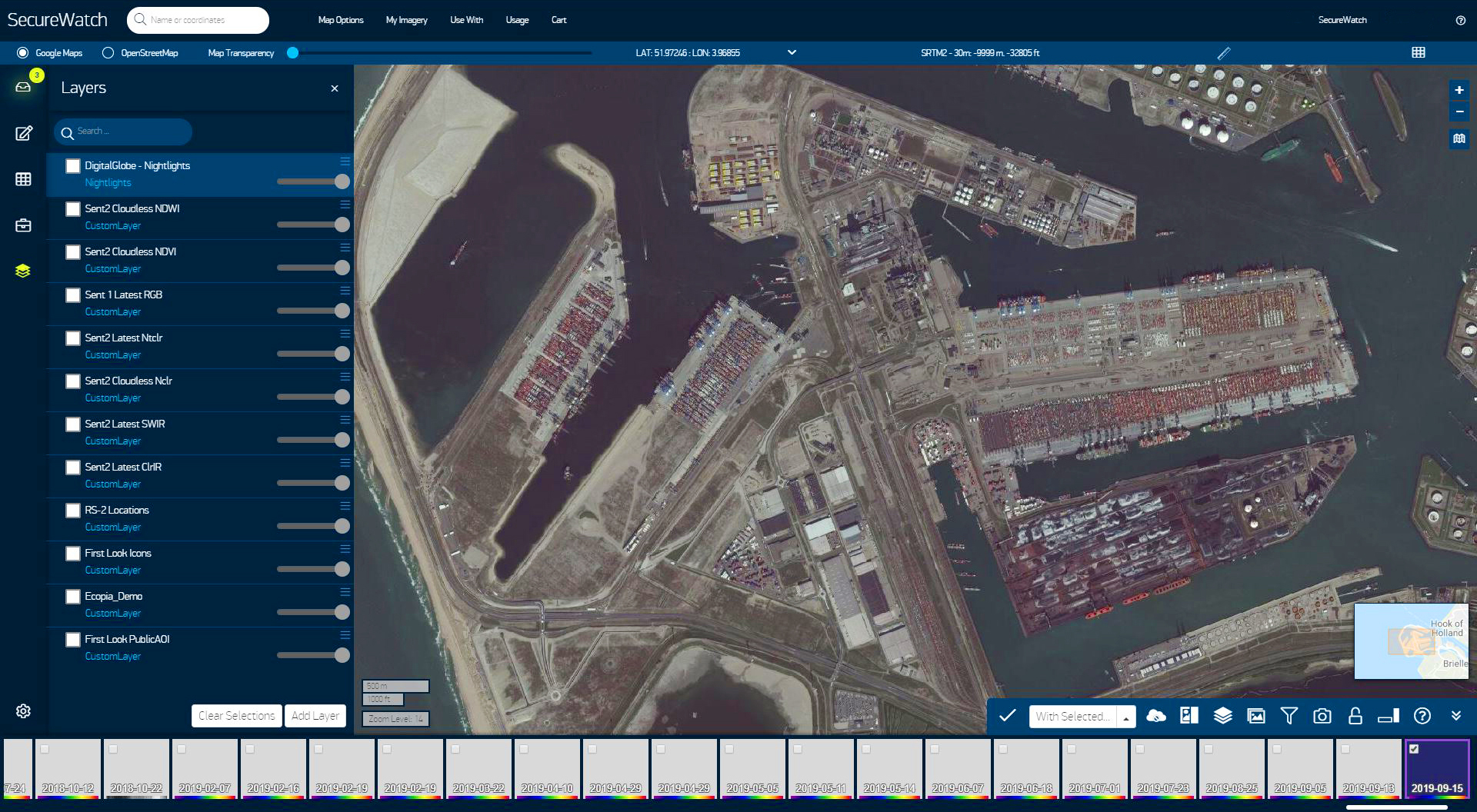Open the toolbox briefcase icon in sidebar
Image resolution: width=1477 pixels, height=812 pixels.
click(23, 225)
